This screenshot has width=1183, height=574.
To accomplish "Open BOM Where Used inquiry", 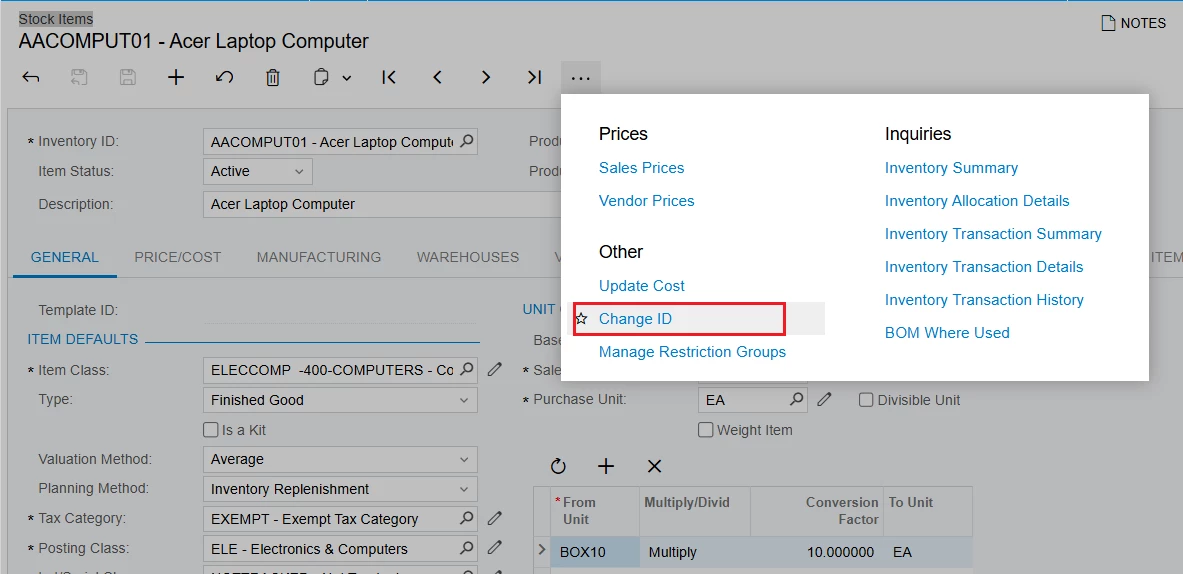I will tap(947, 333).
